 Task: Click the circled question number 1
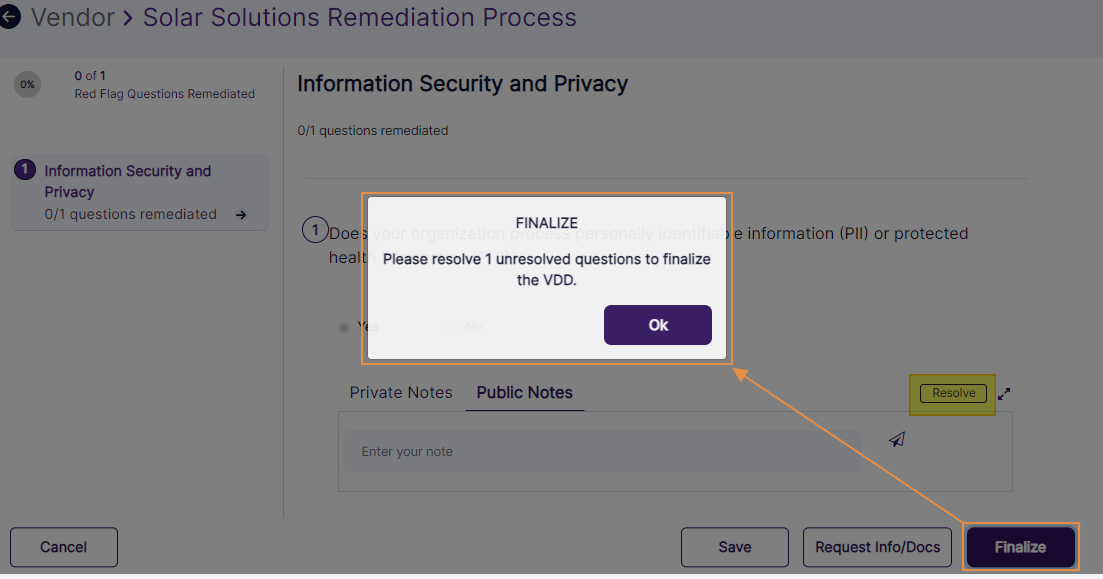pos(315,230)
